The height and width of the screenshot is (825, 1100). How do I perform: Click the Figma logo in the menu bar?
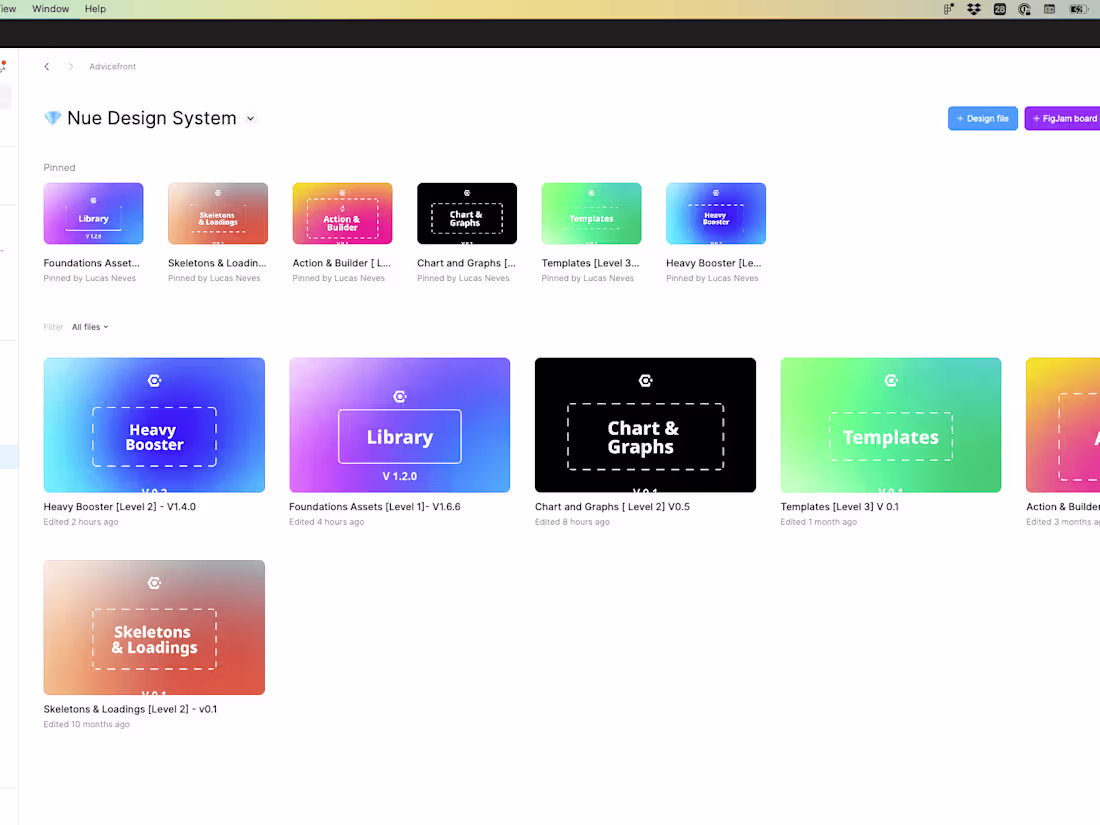click(x=948, y=8)
